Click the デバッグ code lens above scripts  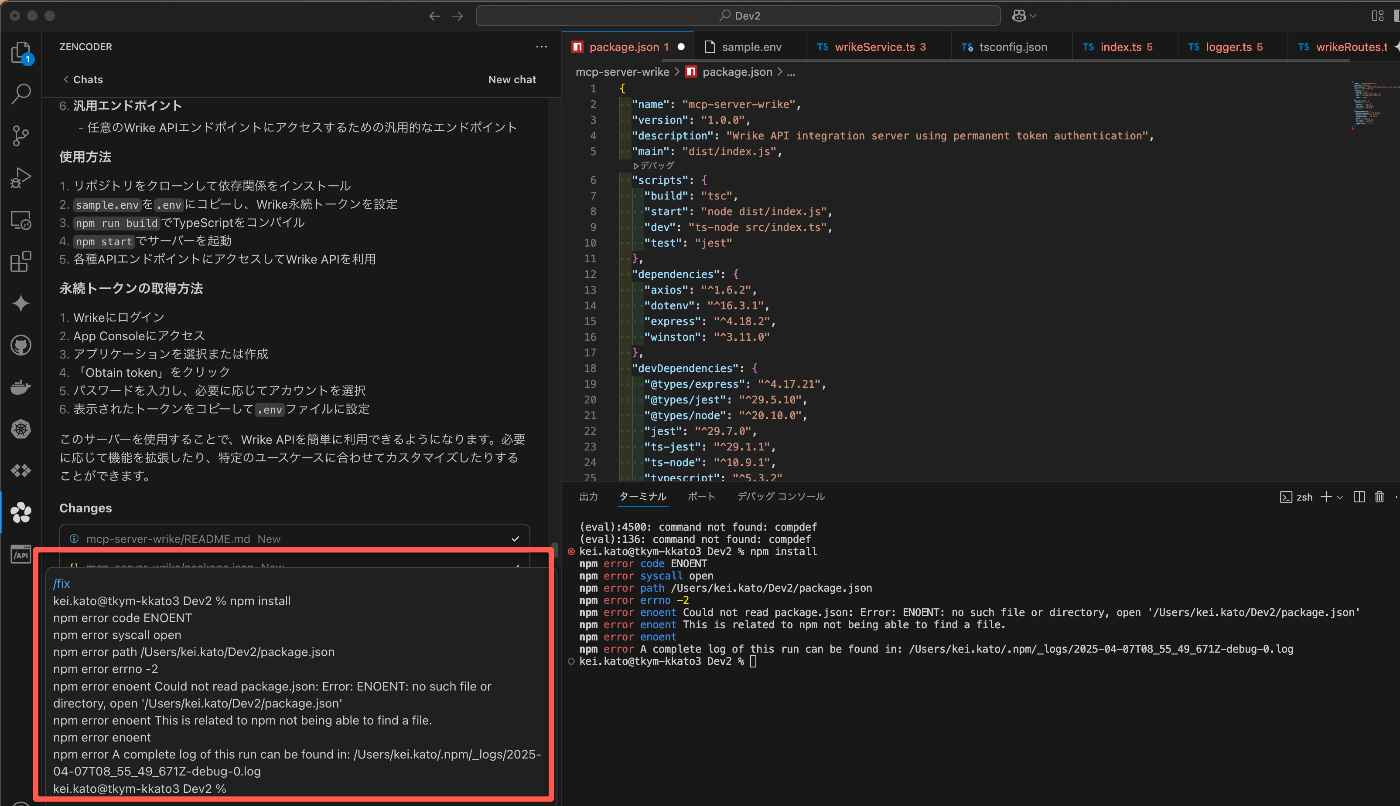[x=654, y=166]
